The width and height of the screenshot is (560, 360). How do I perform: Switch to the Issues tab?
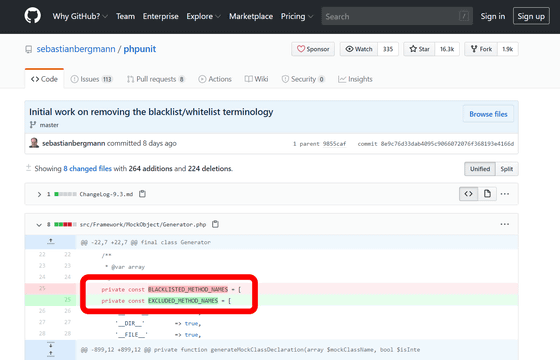coord(91,79)
